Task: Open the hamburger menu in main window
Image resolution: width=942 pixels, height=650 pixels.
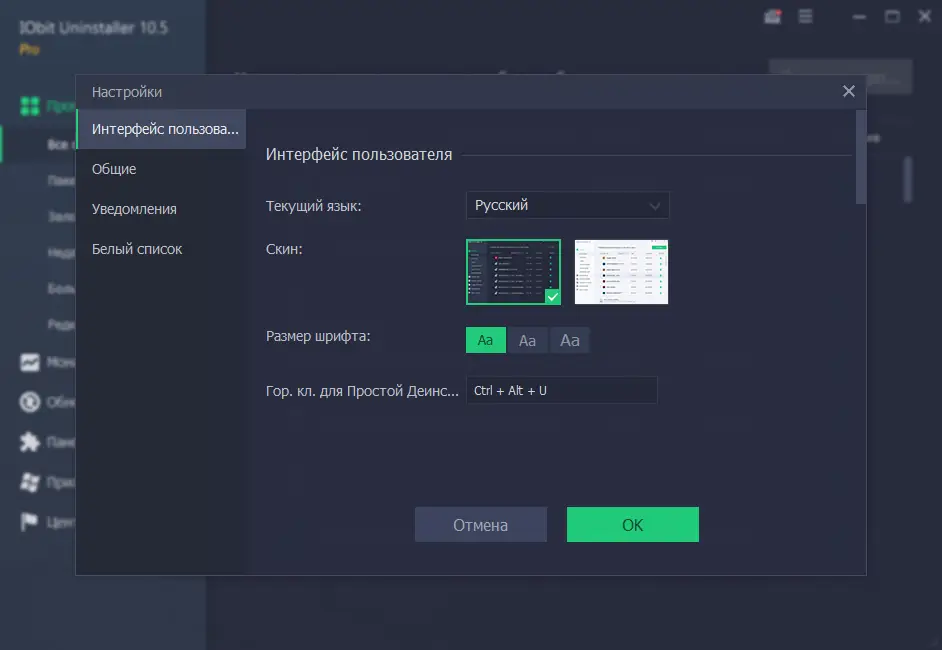Action: click(x=806, y=17)
